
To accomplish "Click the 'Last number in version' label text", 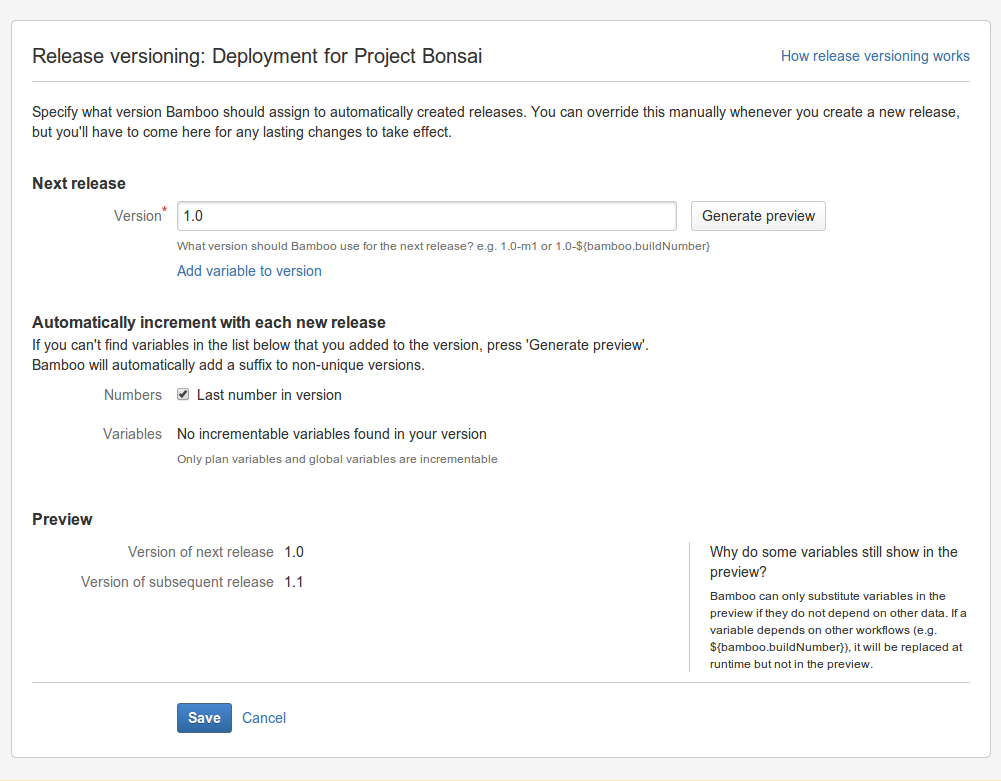I will [269, 395].
